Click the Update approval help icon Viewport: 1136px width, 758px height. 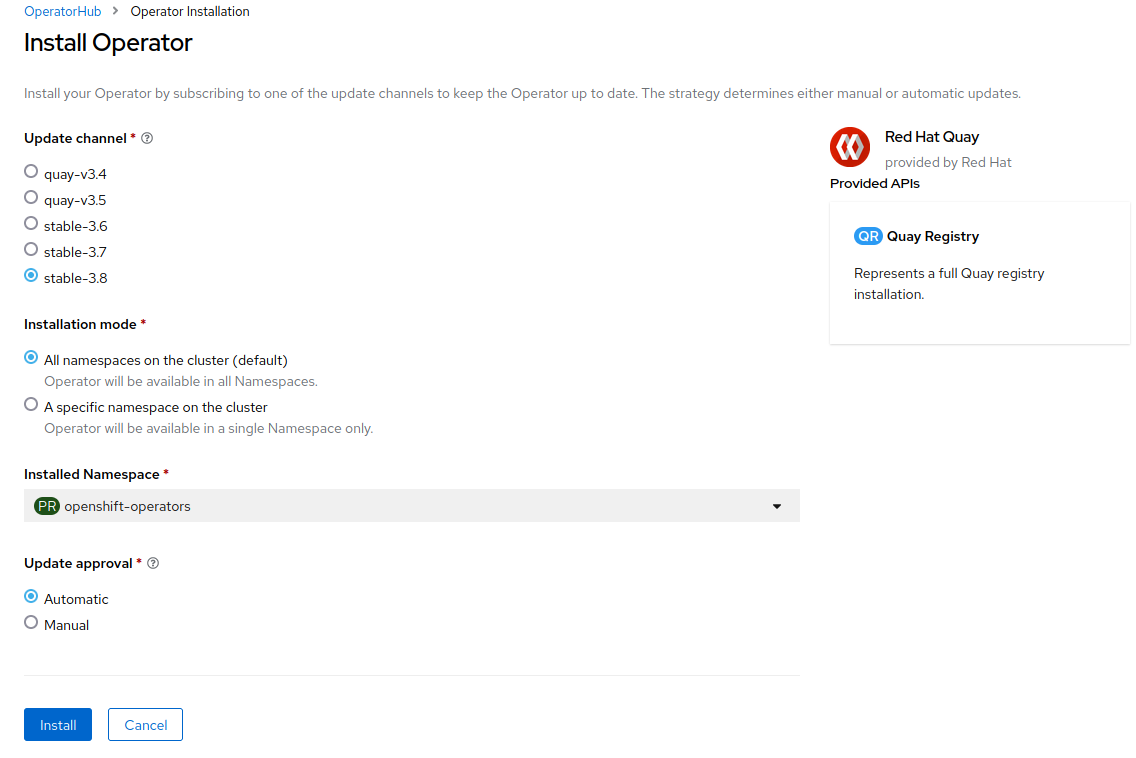click(153, 564)
